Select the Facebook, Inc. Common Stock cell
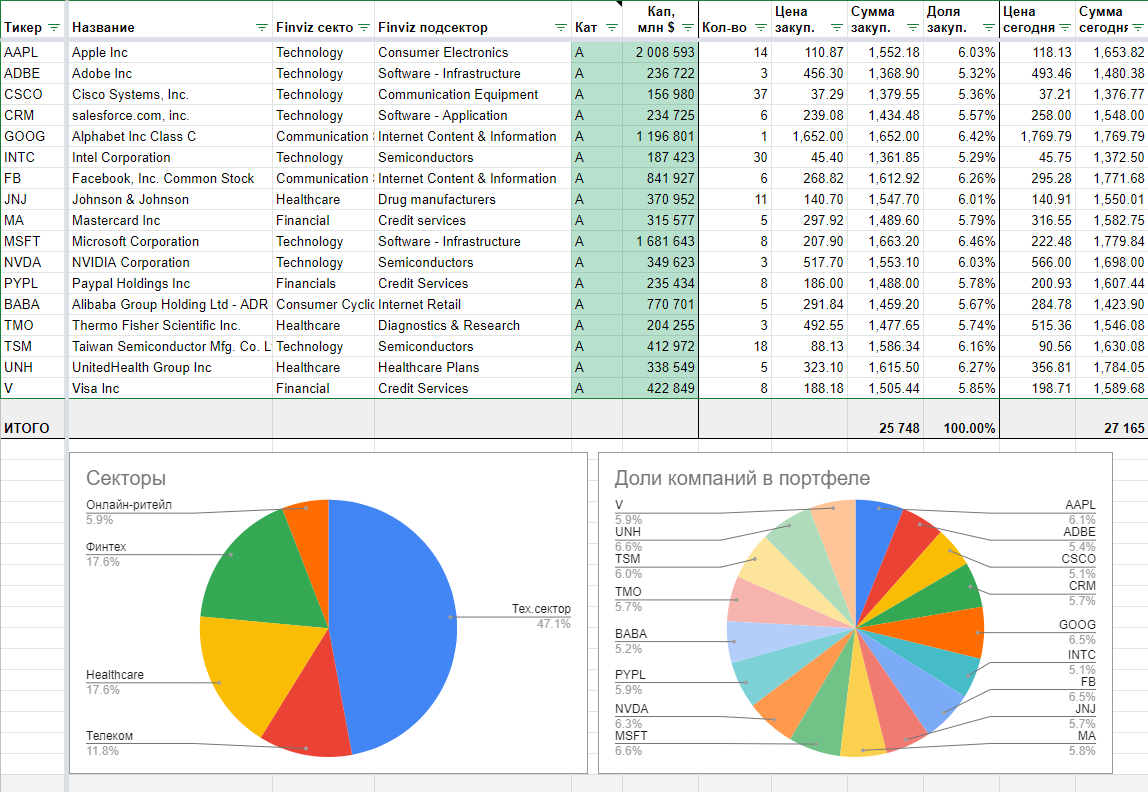The image size is (1148, 792). pyautogui.click(x=170, y=179)
